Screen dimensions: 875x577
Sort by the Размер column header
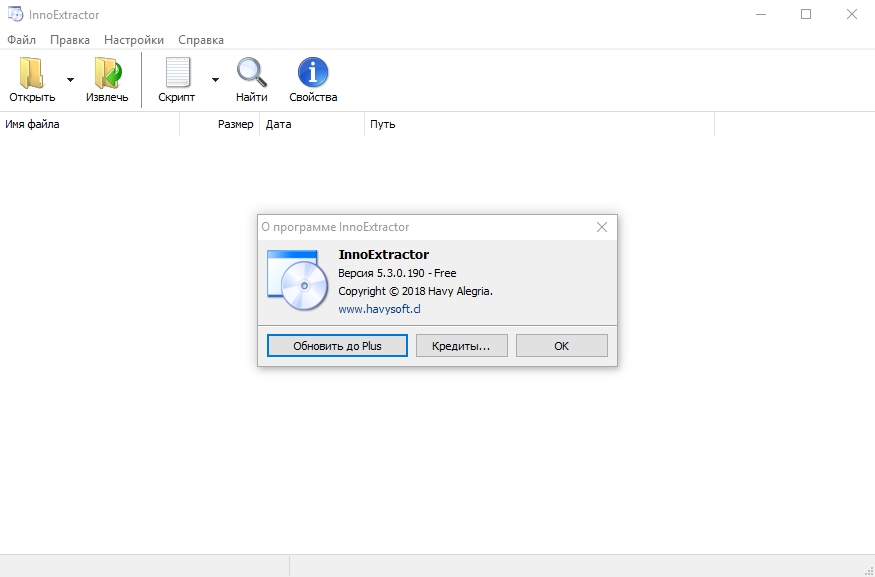[219, 124]
